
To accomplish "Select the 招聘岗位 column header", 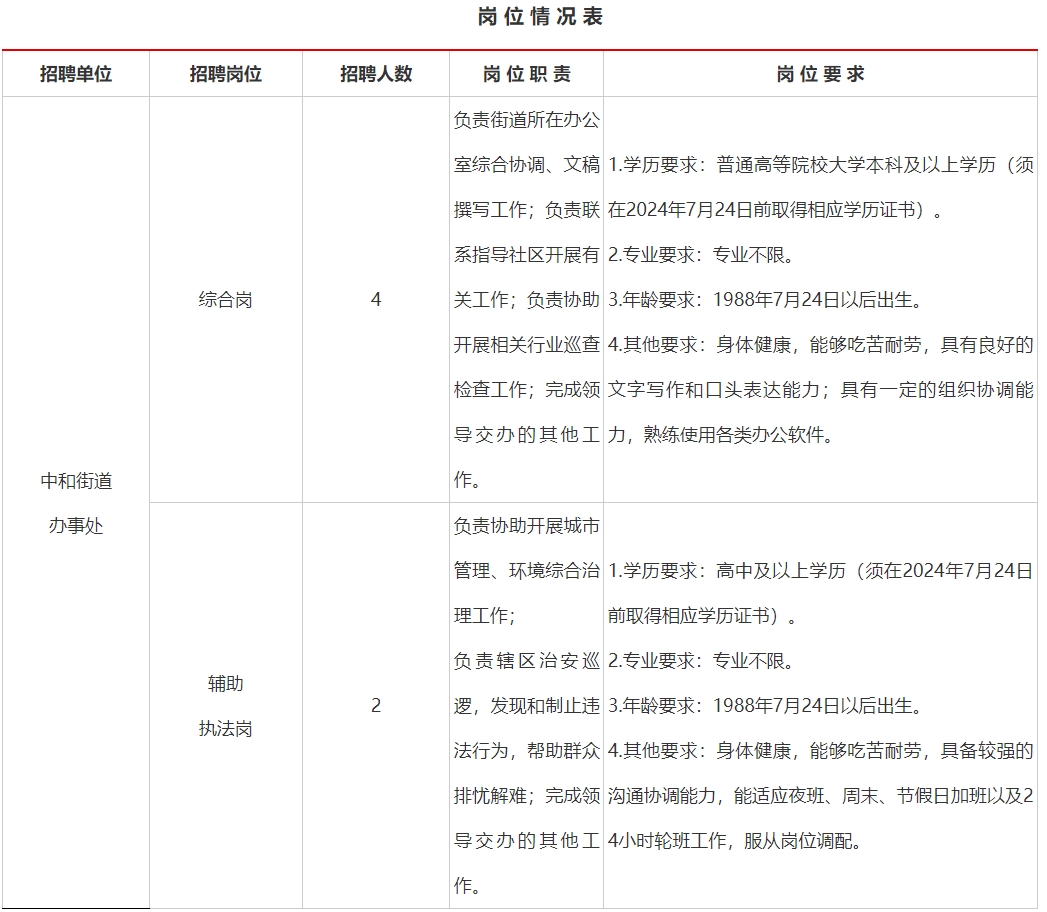I will pyautogui.click(x=226, y=73).
